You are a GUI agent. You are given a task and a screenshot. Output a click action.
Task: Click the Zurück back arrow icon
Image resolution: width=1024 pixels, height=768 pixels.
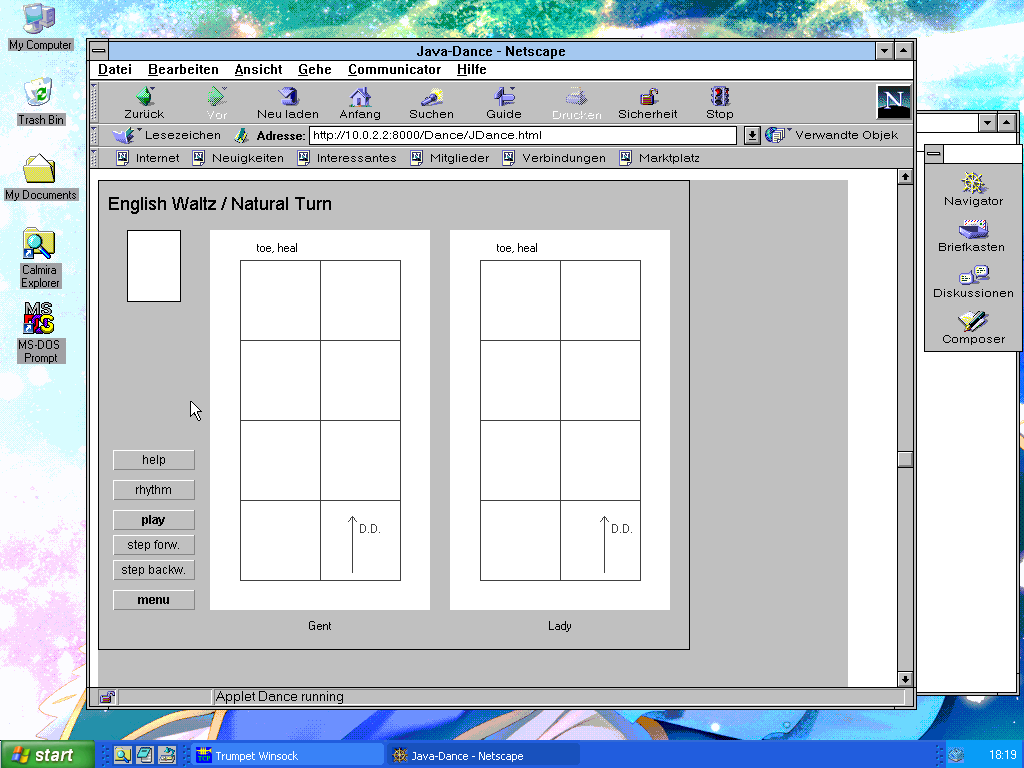click(x=144, y=97)
